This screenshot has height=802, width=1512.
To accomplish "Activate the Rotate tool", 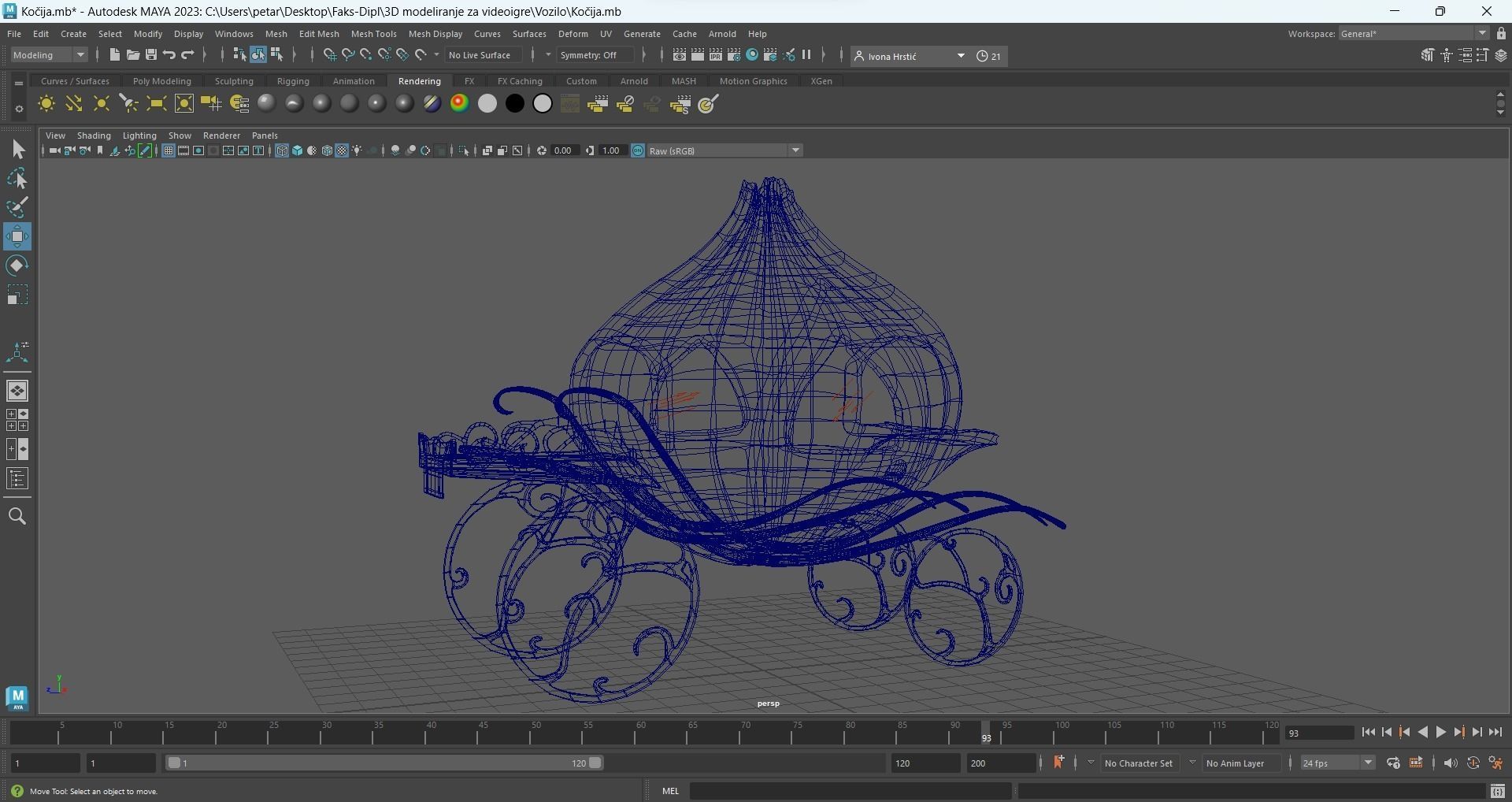I will click(x=17, y=265).
